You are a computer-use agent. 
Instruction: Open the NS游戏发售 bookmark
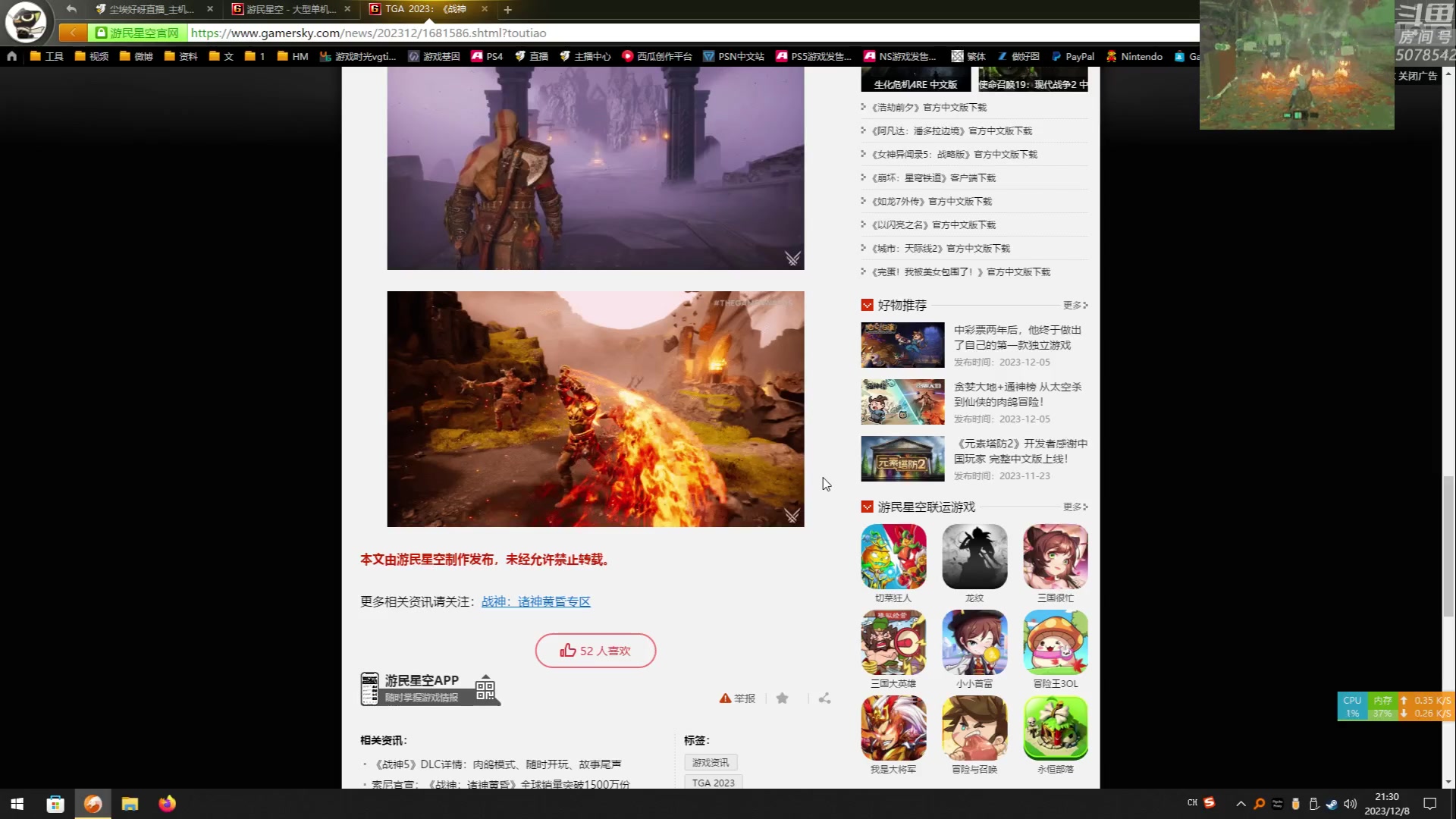(900, 56)
